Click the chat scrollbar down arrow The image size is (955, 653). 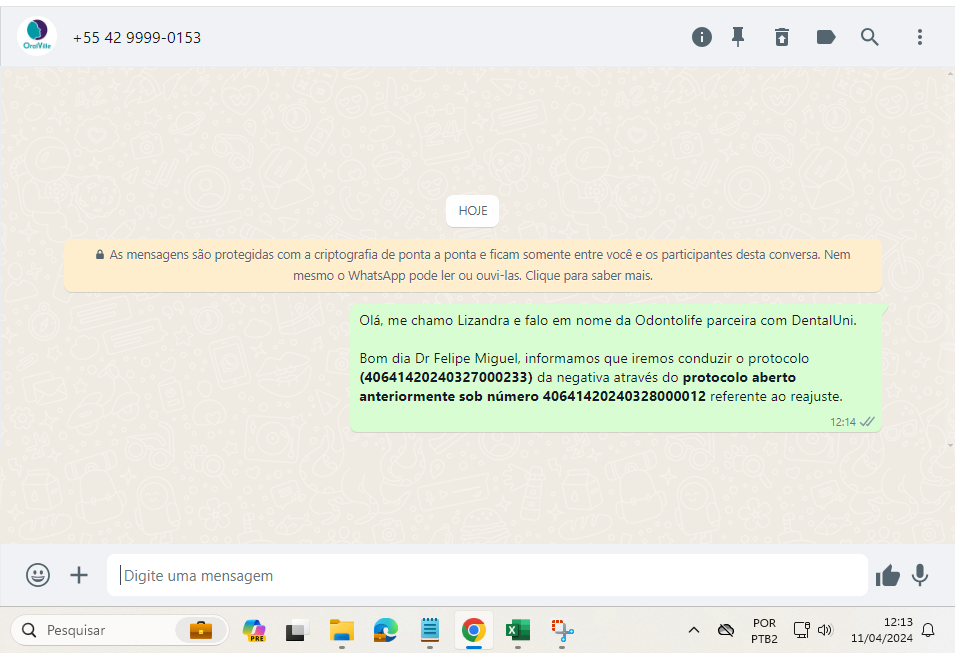tap(950, 445)
